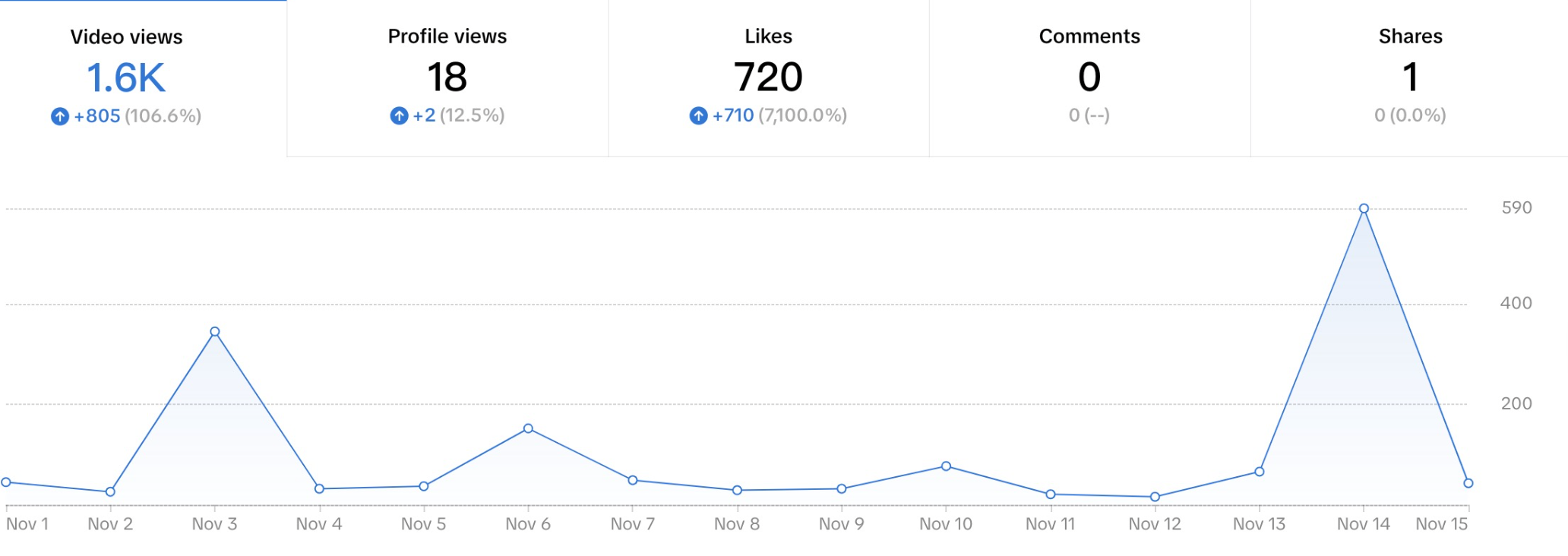Click the +805 video views change value
1568x556 pixels.
[x=97, y=116]
